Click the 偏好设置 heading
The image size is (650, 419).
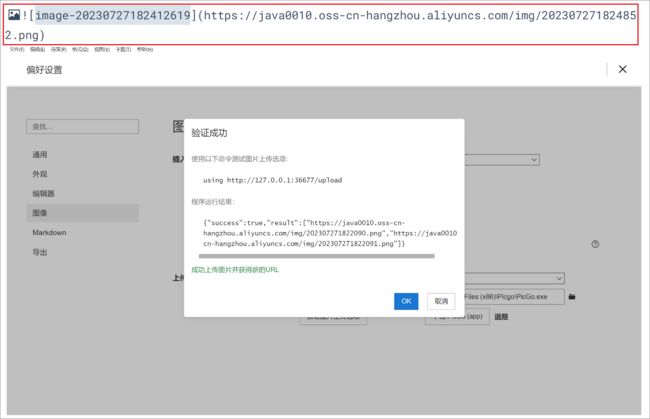[44, 70]
